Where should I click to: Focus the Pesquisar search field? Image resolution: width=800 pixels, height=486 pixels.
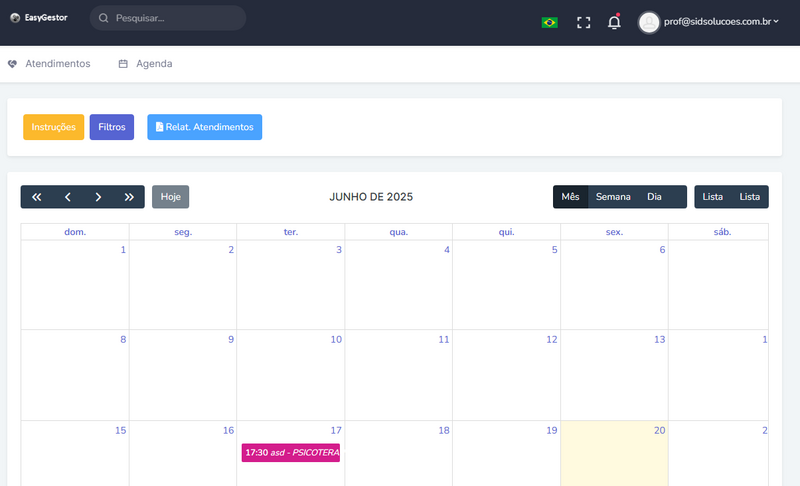click(x=168, y=18)
